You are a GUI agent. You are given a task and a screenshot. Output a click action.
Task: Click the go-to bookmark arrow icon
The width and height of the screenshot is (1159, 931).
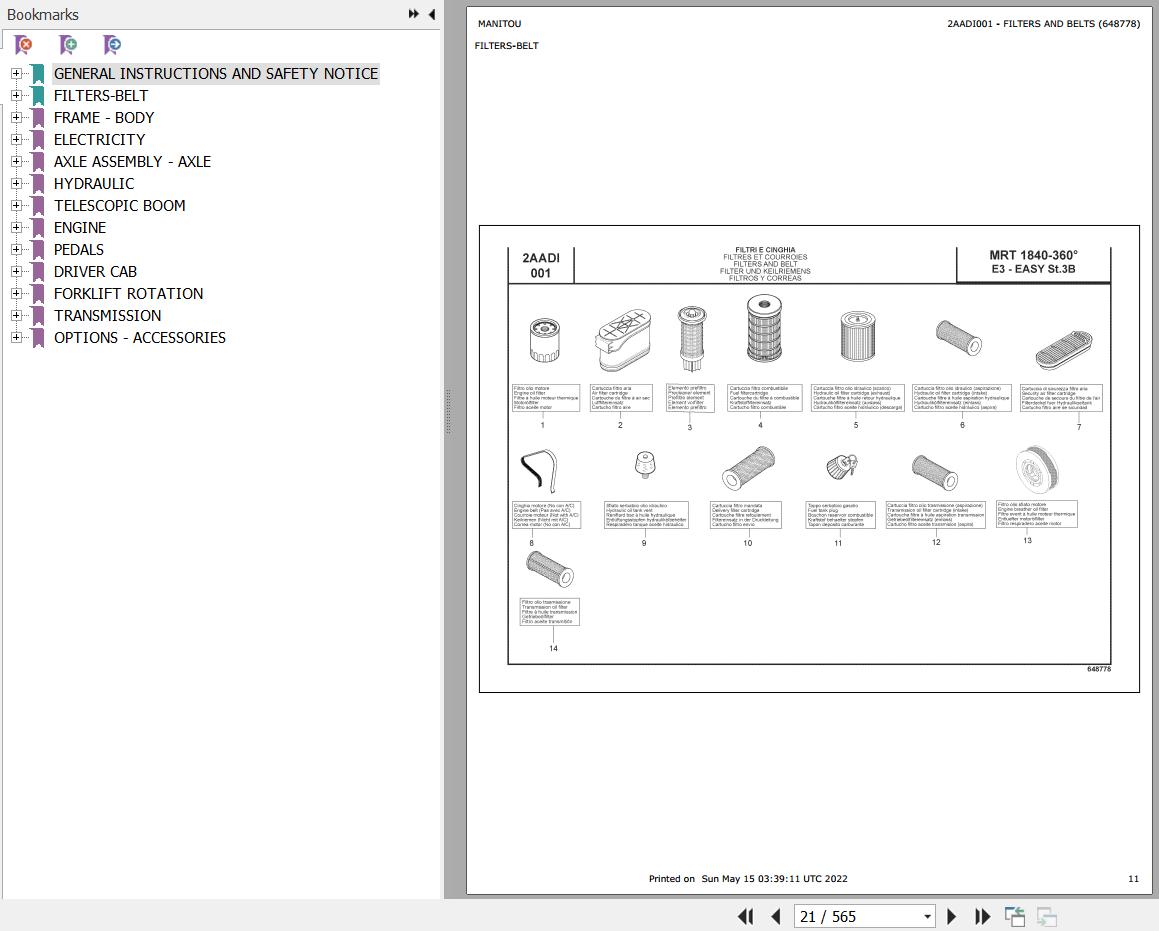coord(112,45)
